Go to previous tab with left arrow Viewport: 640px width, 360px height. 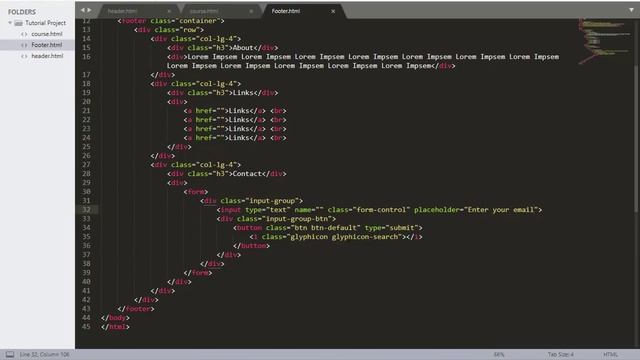[83, 10]
